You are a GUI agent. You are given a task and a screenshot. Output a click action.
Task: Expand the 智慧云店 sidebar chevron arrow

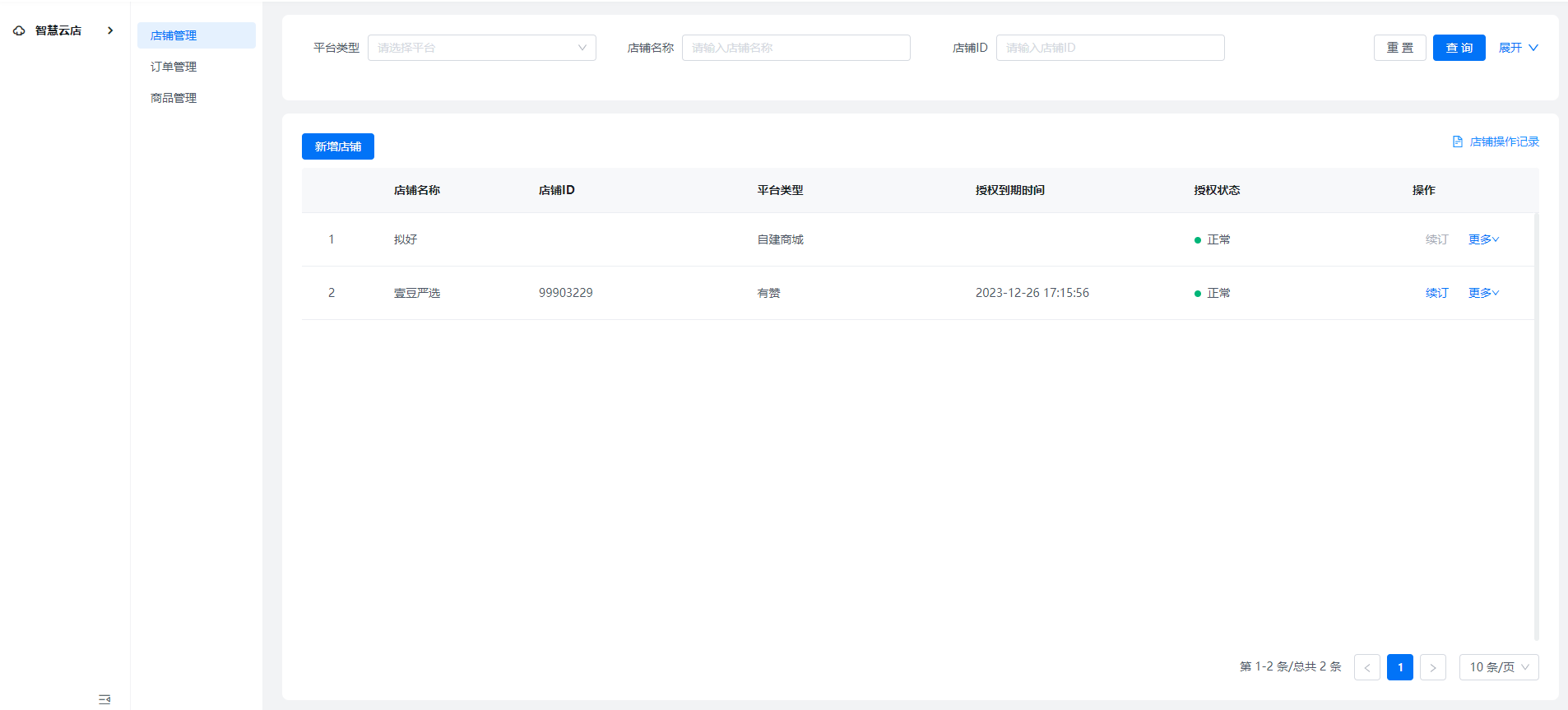(110, 30)
